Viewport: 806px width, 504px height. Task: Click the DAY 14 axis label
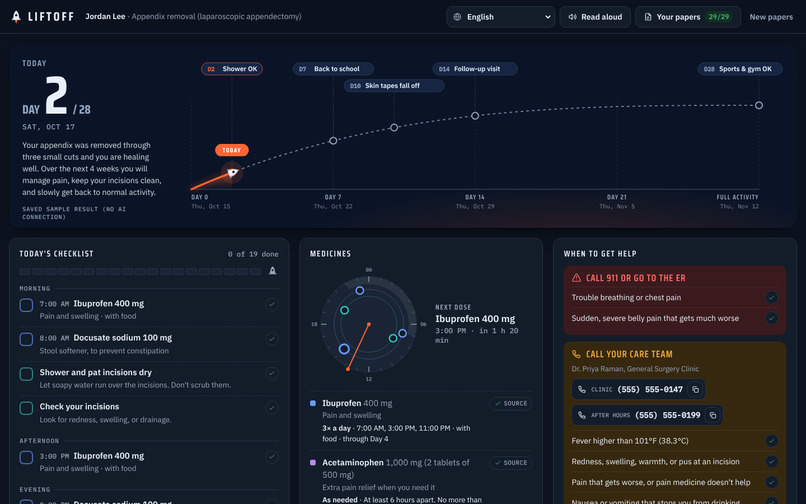(474, 197)
